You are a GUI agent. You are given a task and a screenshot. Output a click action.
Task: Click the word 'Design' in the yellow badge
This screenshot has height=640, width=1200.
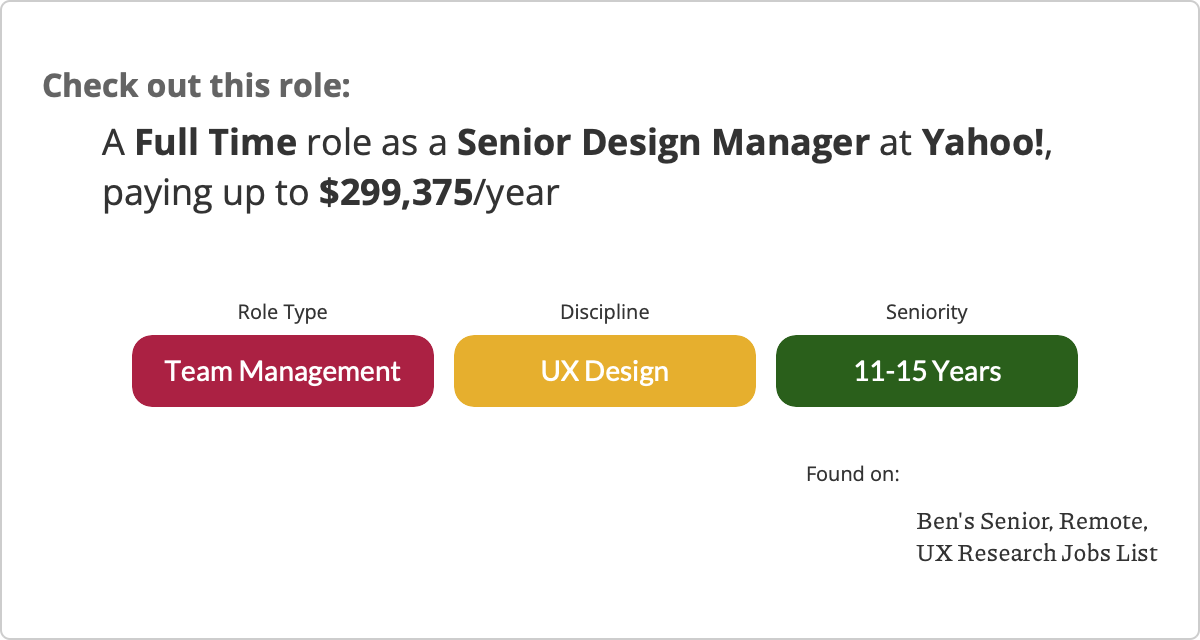pyautogui.click(x=626, y=371)
